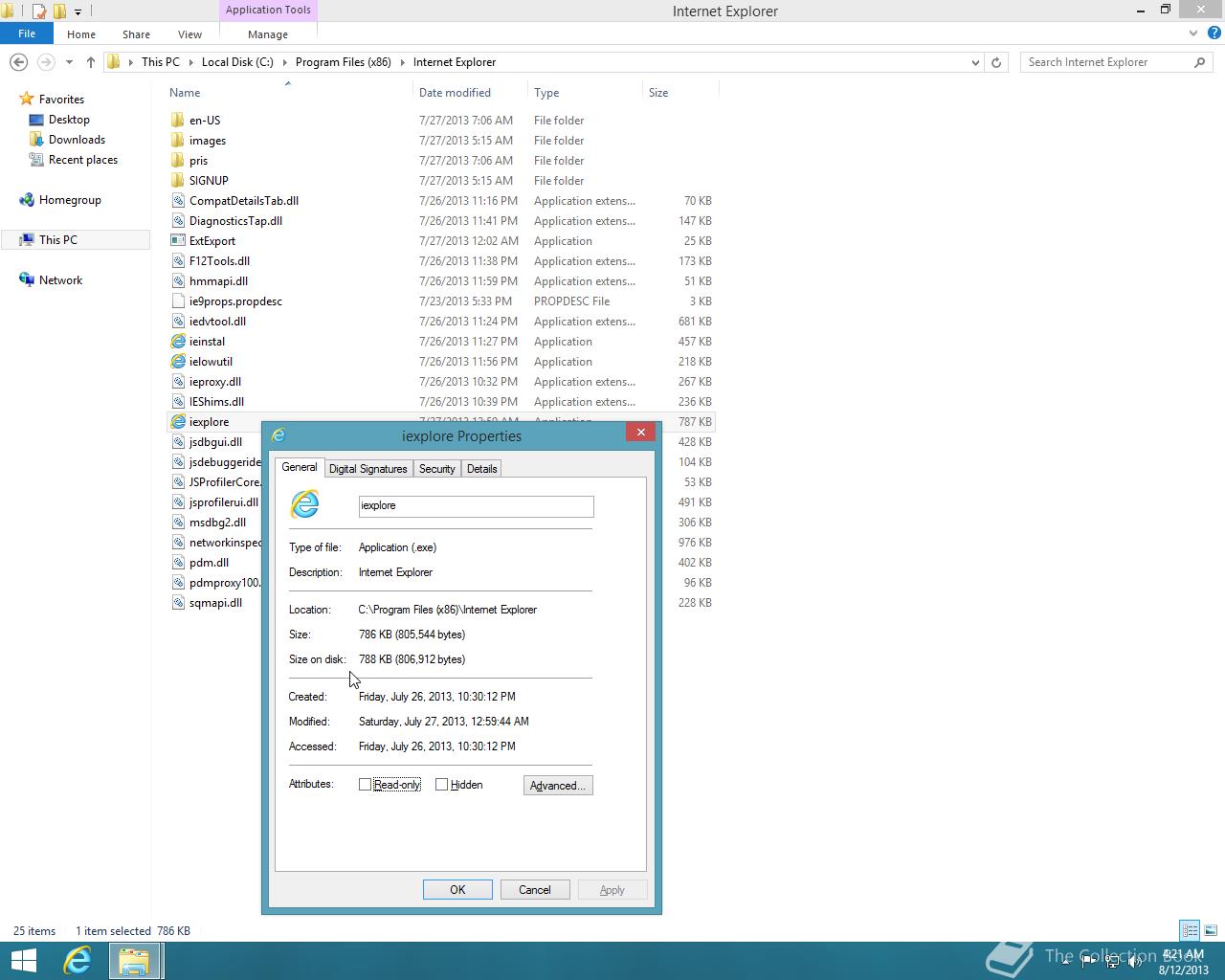Click the Forward navigation arrow
The width and height of the screenshot is (1225, 980).
[x=45, y=62]
